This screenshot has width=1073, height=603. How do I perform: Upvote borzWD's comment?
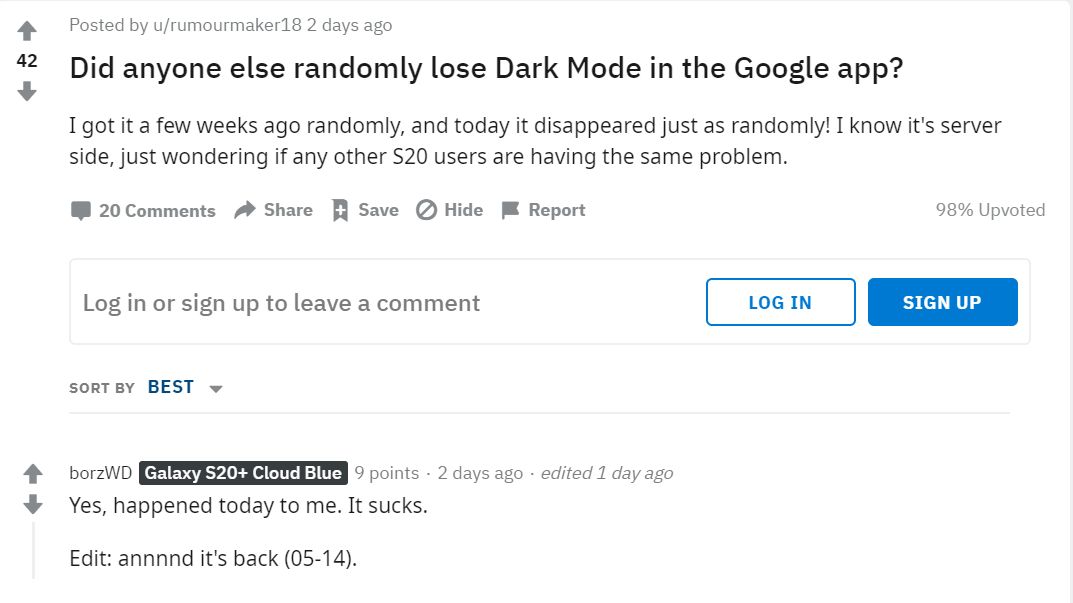pyautogui.click(x=33, y=473)
